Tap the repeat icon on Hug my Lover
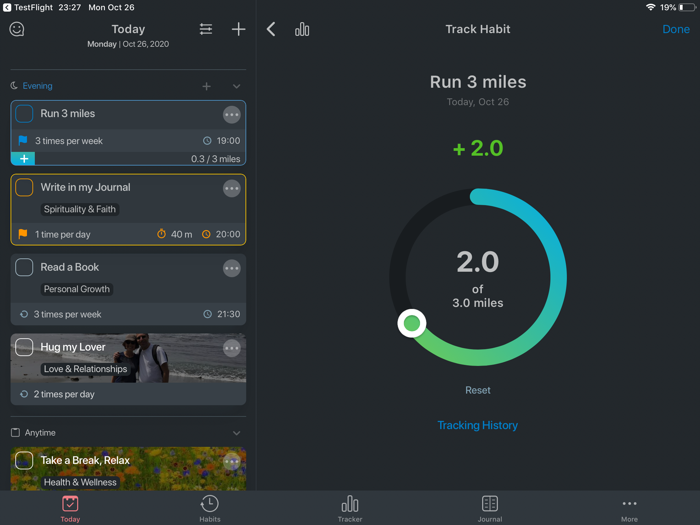Viewport: 700px width, 525px height. pyautogui.click(x=24, y=394)
